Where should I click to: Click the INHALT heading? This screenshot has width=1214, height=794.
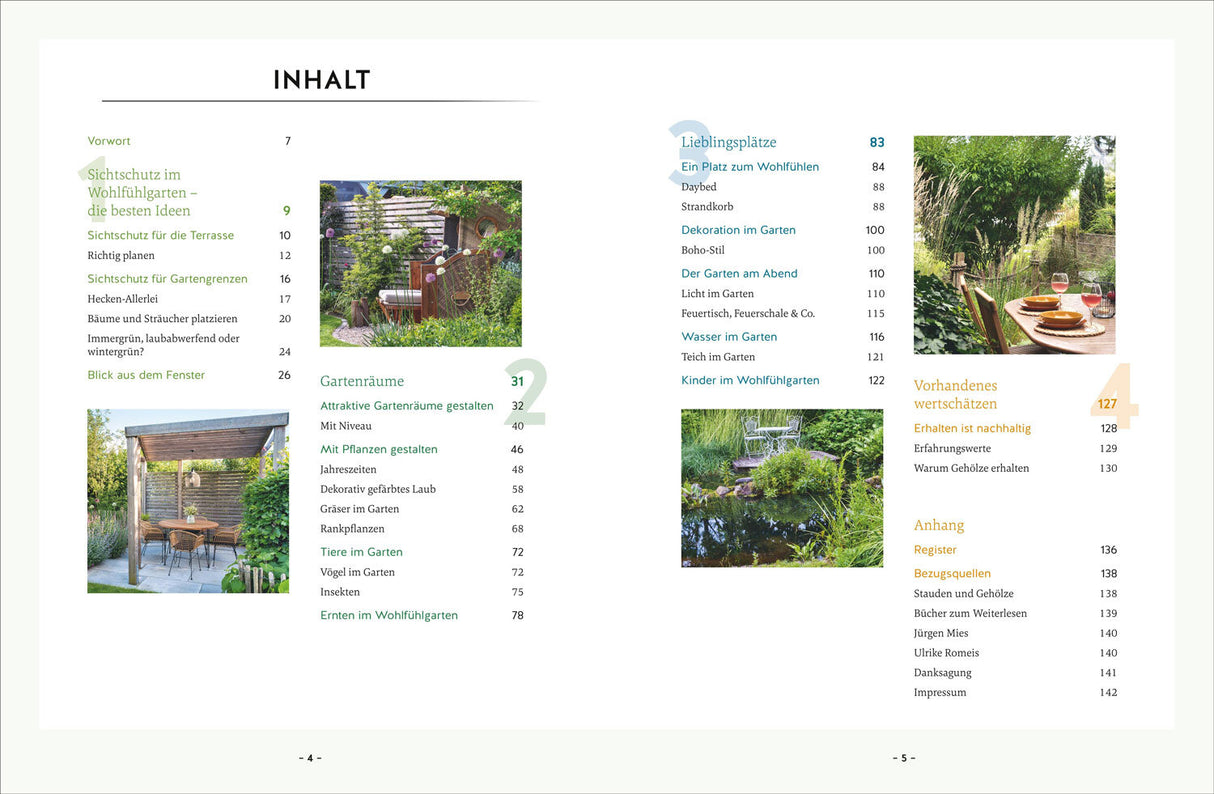coord(321,80)
